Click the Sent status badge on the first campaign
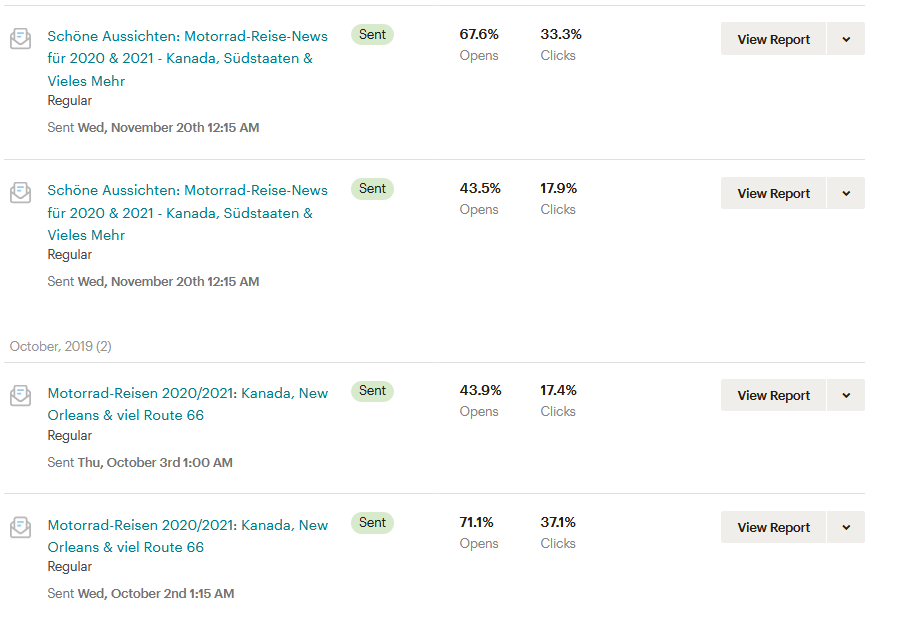Image resolution: width=898 pixels, height=627 pixels. click(371, 34)
